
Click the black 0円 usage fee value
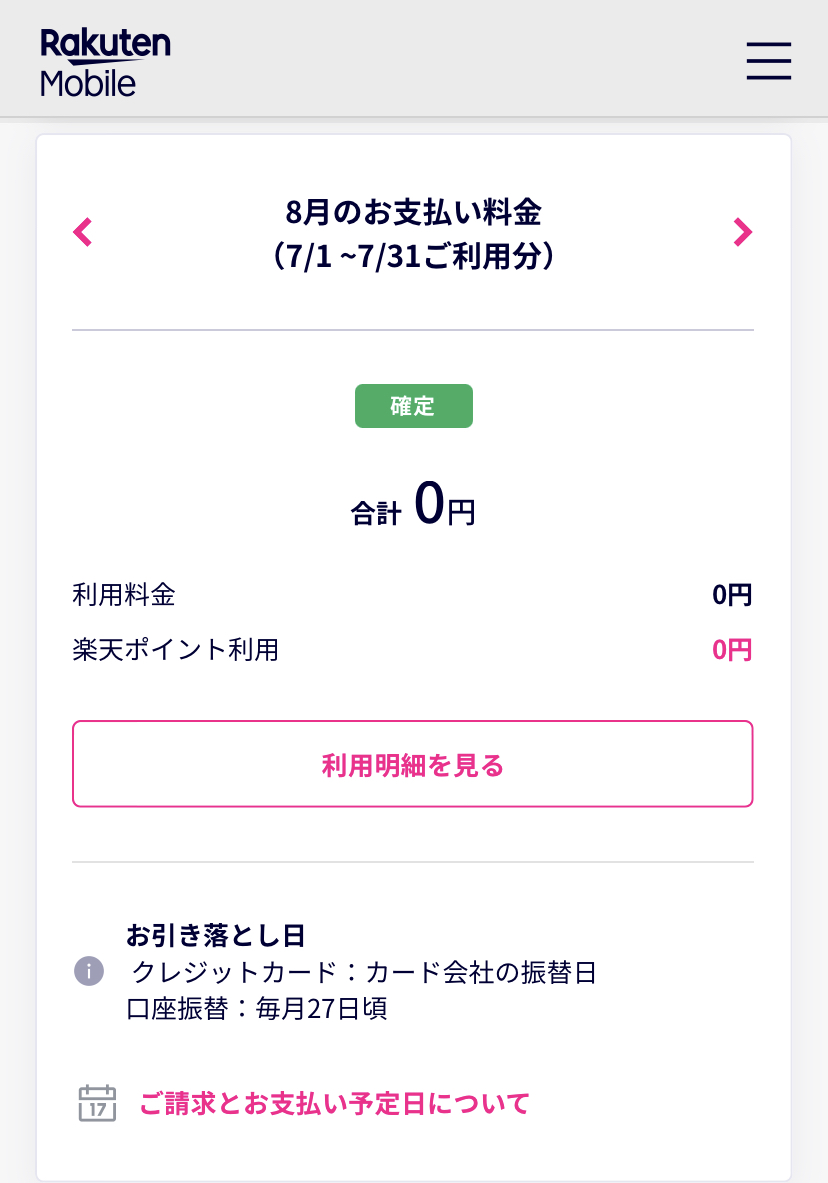point(731,596)
